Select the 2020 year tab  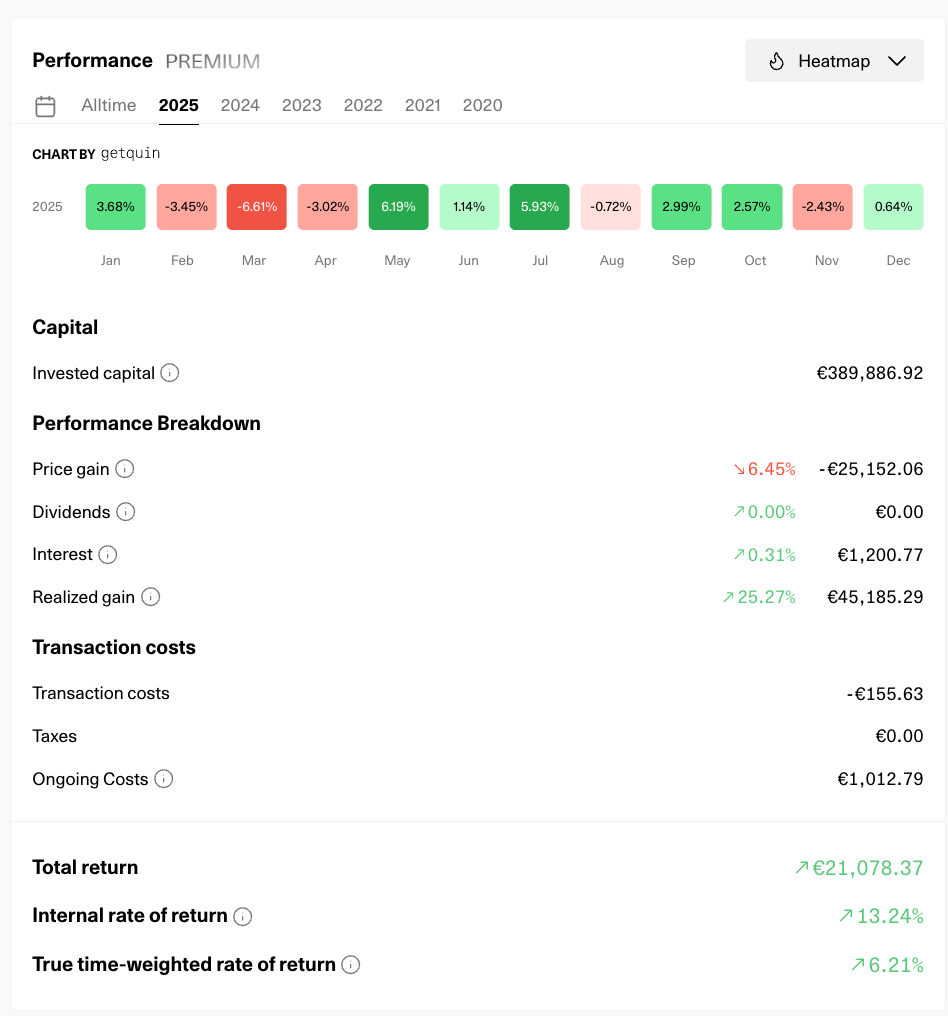pyautogui.click(x=482, y=106)
